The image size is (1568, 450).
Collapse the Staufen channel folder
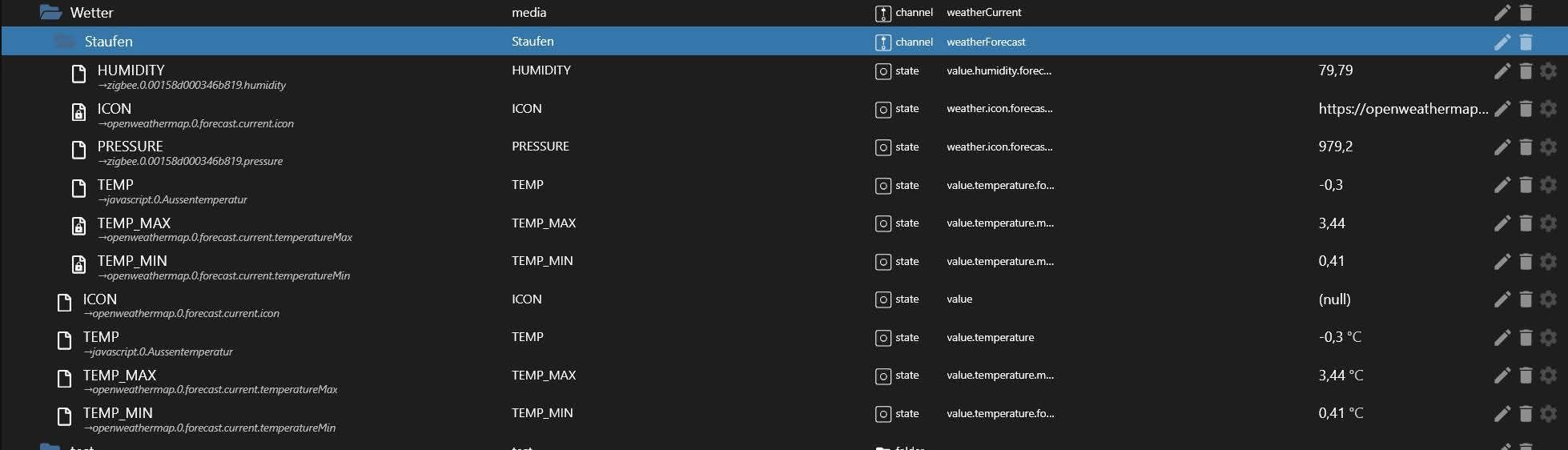[66, 41]
